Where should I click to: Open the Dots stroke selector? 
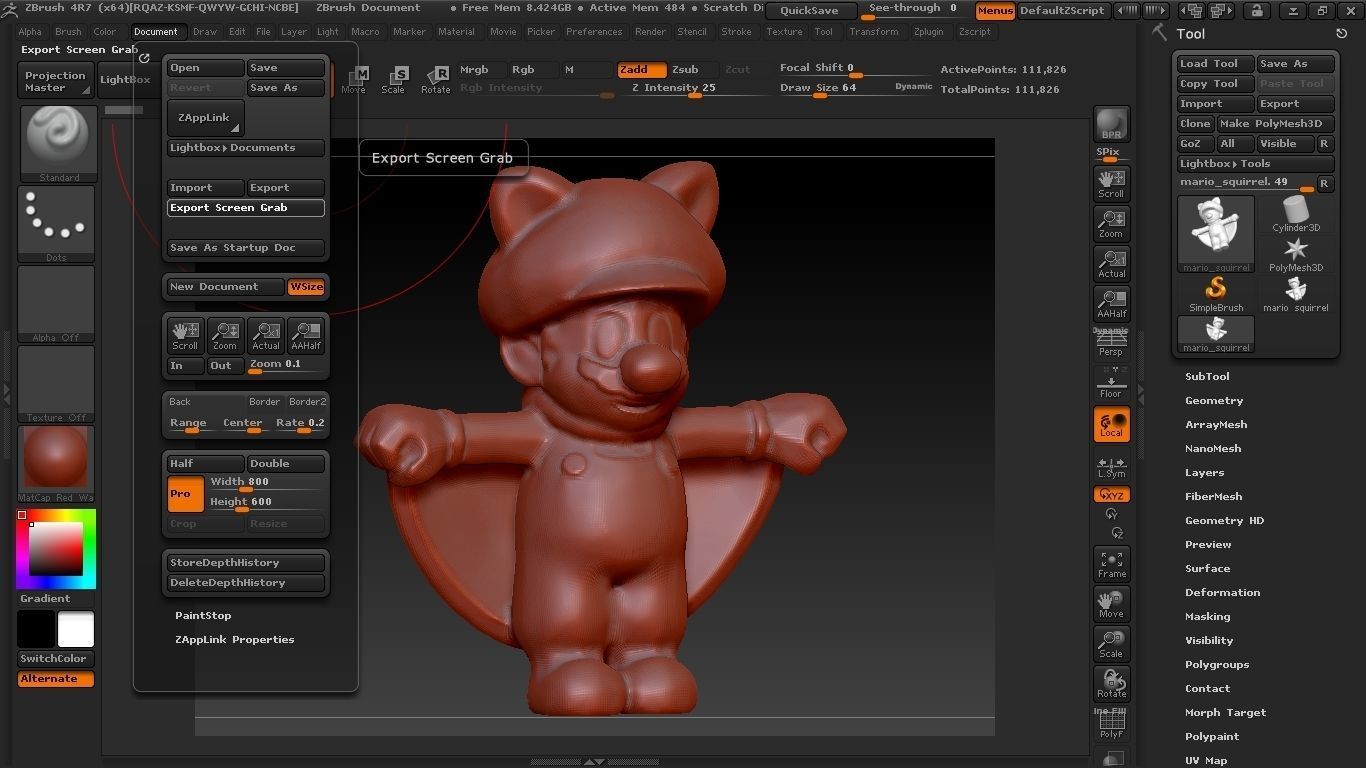[57, 224]
